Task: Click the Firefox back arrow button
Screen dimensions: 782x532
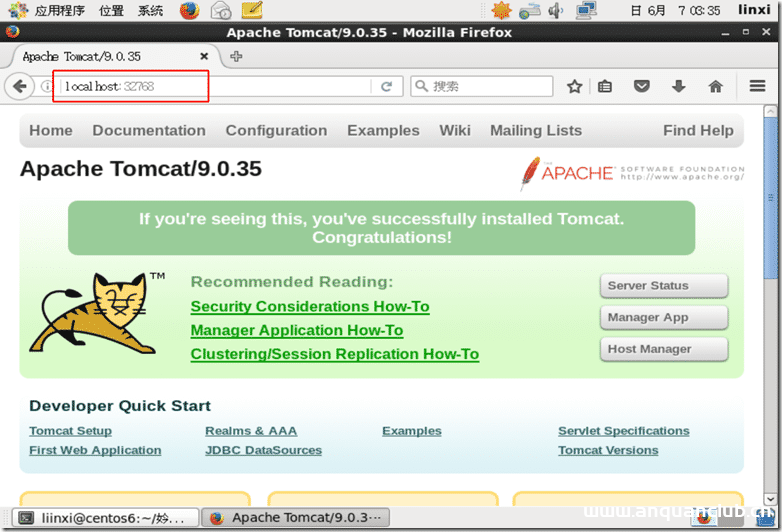Action: pyautogui.click(x=19, y=86)
